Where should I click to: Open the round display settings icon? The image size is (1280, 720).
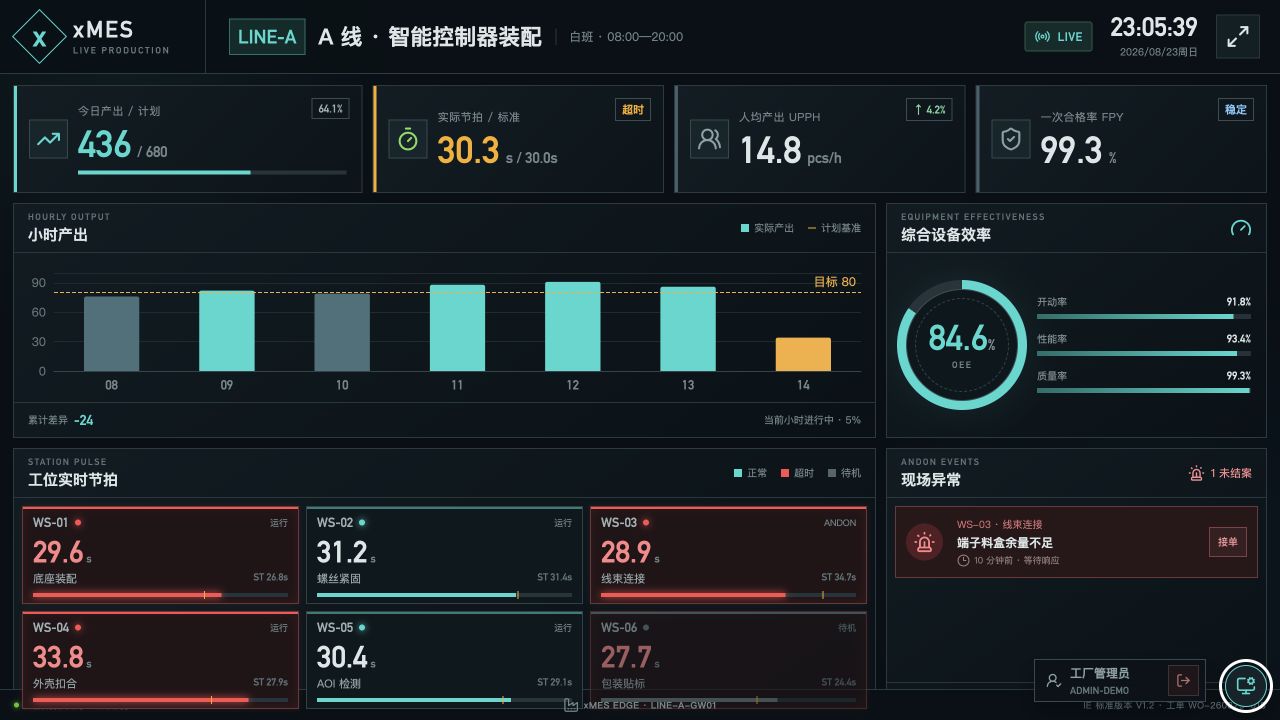click(1245, 685)
